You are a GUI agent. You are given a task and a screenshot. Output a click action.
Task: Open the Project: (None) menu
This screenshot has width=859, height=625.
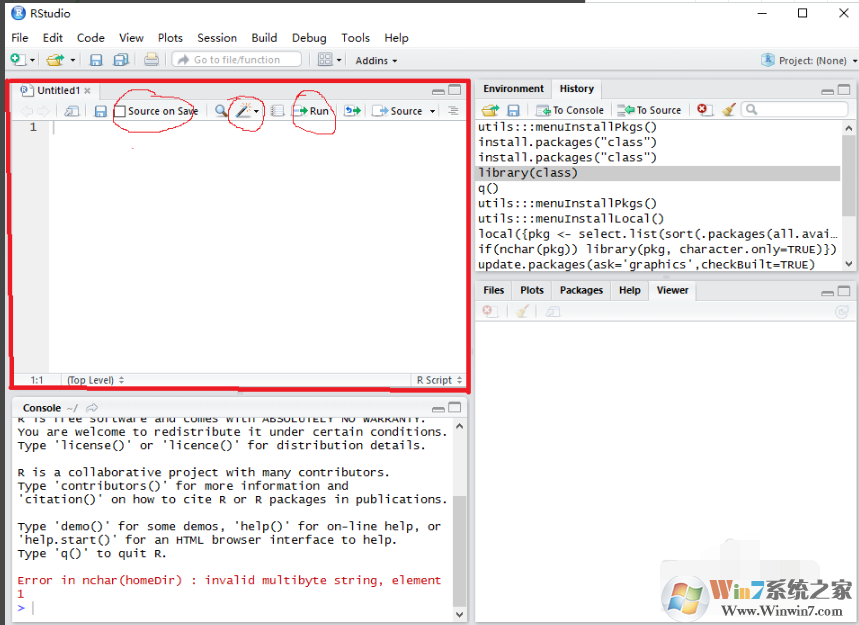tap(809, 60)
